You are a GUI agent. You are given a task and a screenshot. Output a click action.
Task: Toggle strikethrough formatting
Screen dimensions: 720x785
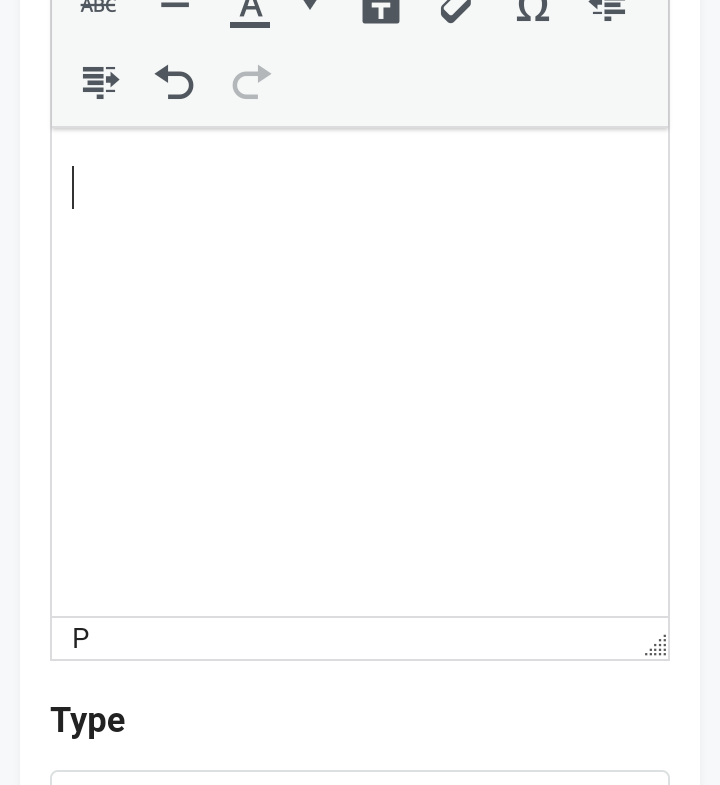click(x=98, y=7)
